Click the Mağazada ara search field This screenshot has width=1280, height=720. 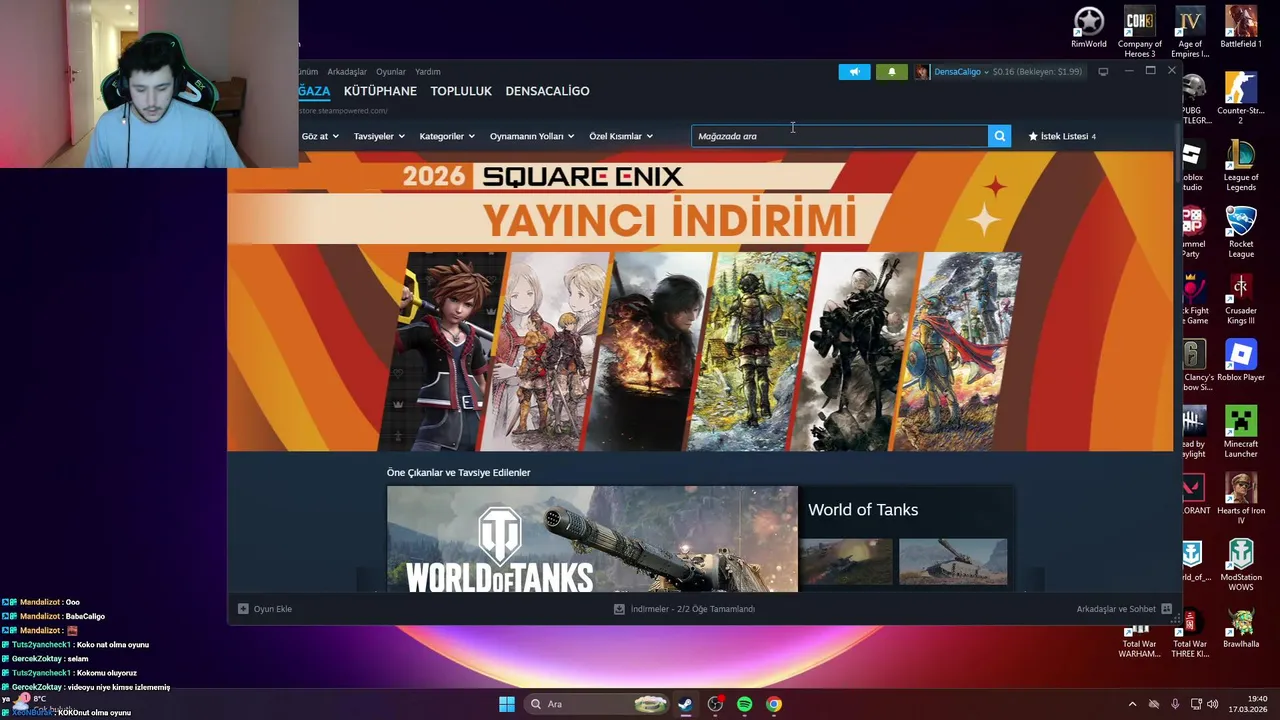click(x=840, y=136)
